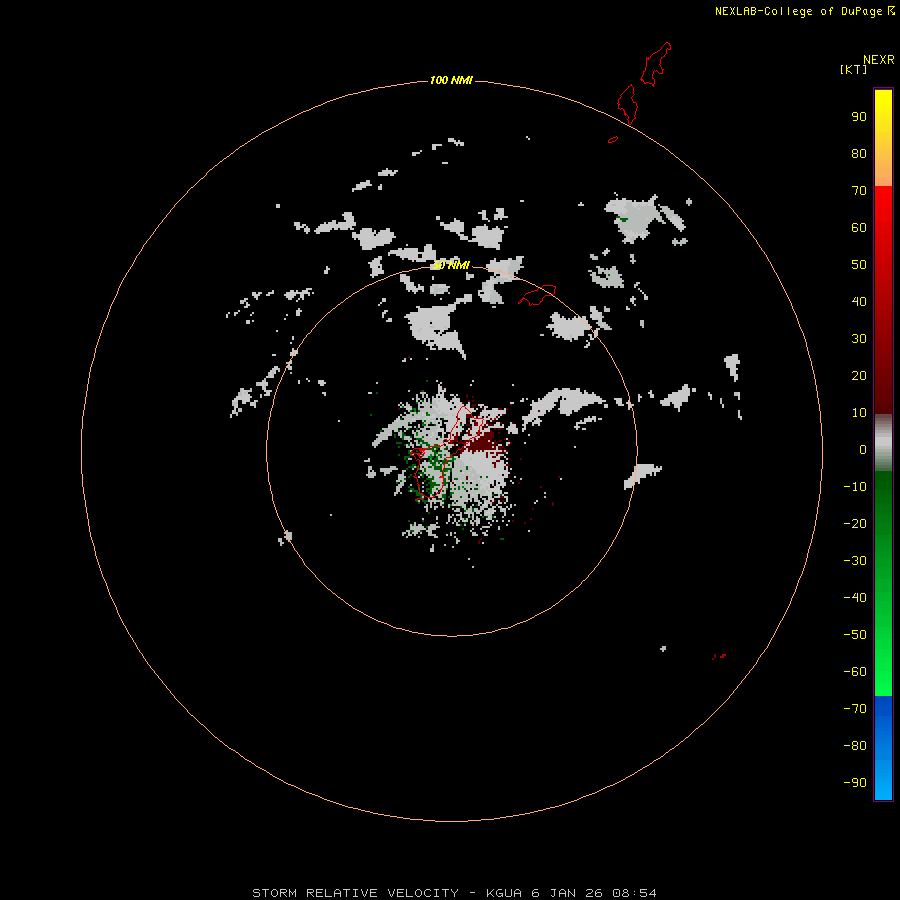Click the positive 80 knot scale label
The width and height of the screenshot is (900, 900).
click(x=859, y=154)
